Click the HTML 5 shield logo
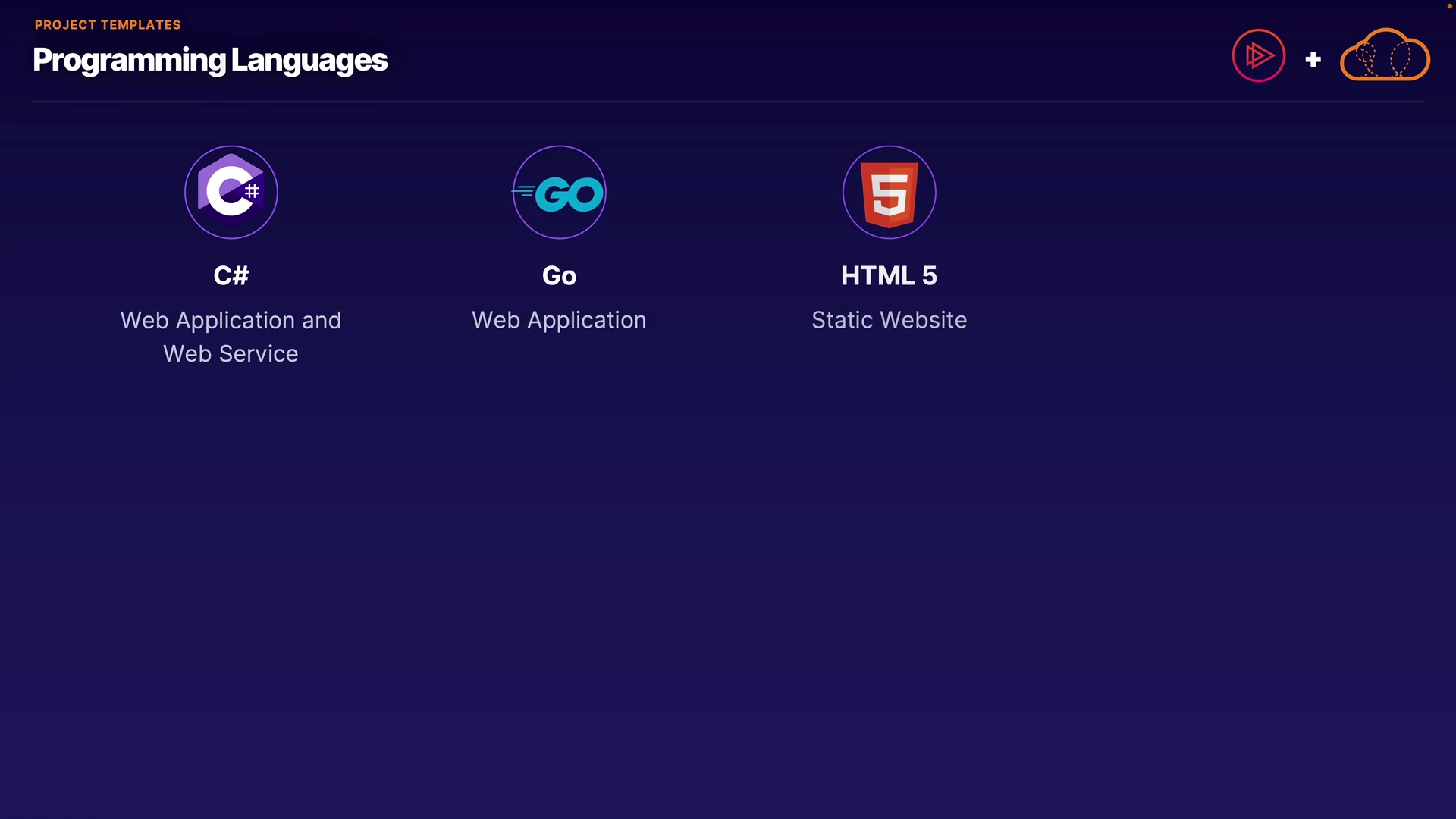The image size is (1456, 819). [x=889, y=193]
